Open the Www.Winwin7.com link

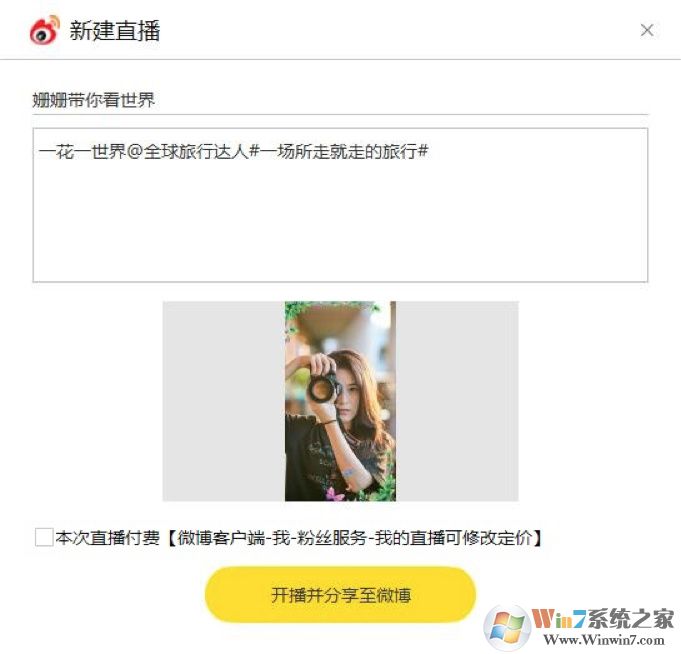pos(604,640)
